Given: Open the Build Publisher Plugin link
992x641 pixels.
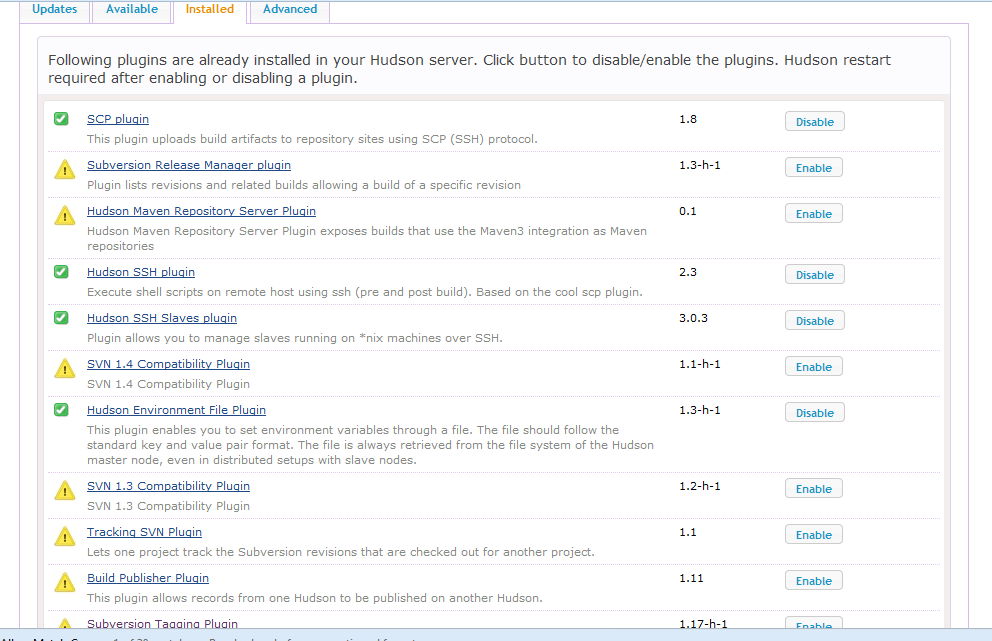Looking at the screenshot, I should click(147, 578).
